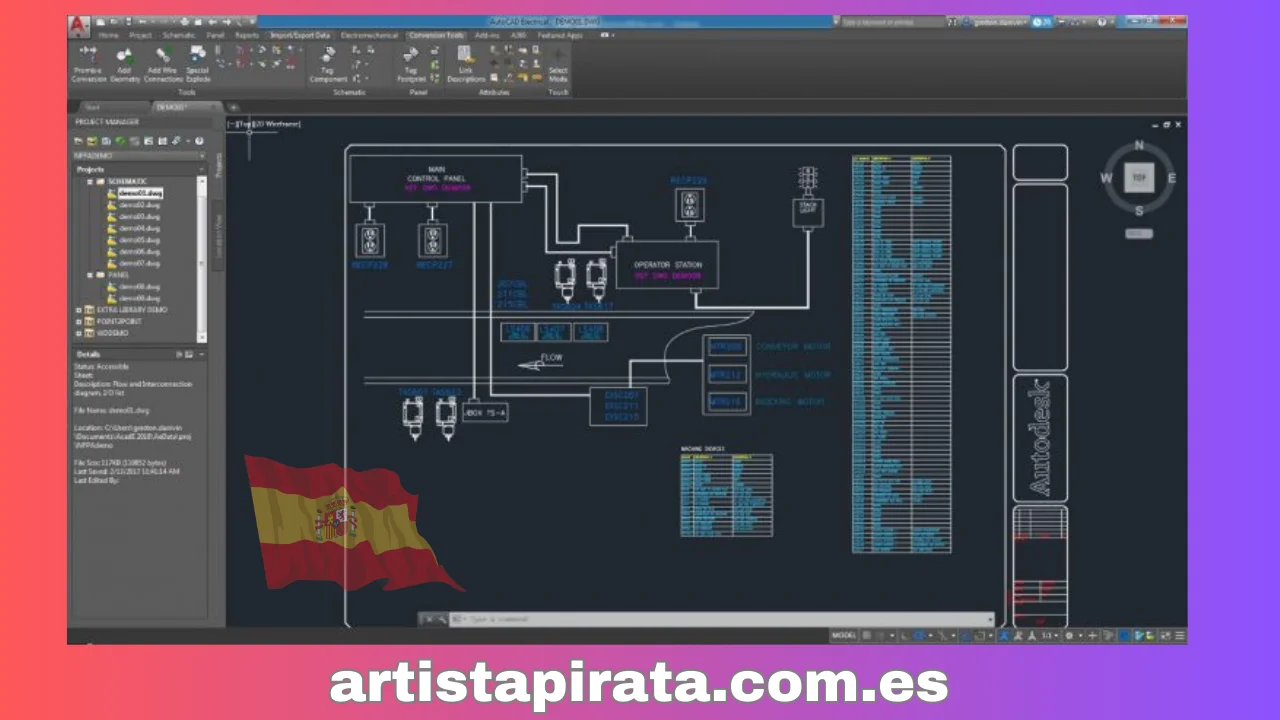
Task: Select demo02.dwg in the project tree
Action: [139, 205]
